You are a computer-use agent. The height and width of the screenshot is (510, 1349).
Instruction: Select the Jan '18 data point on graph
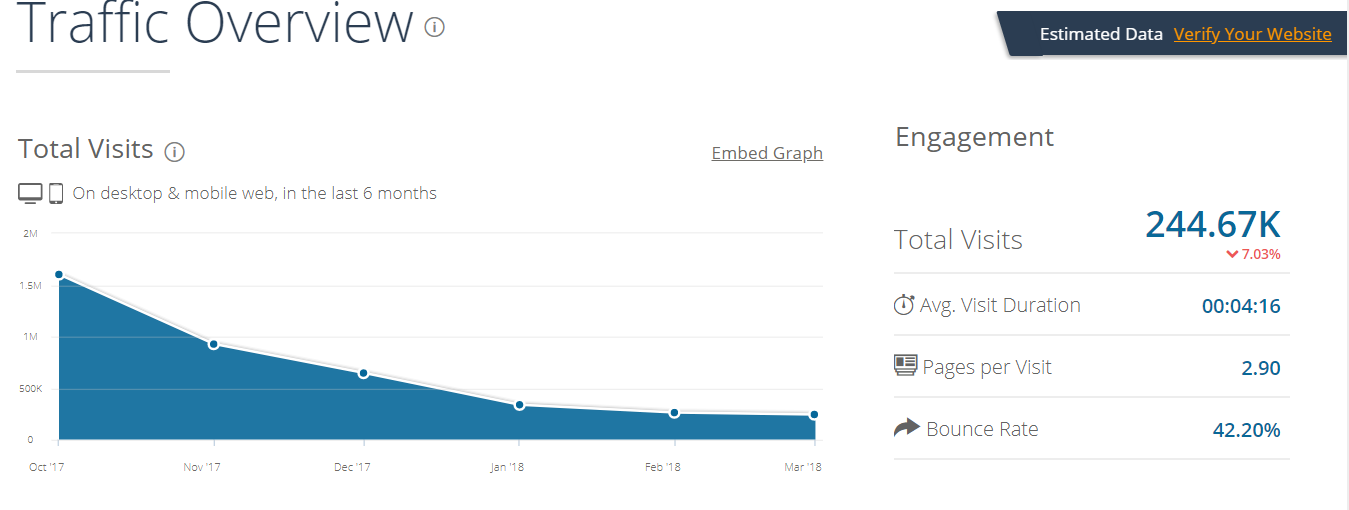[x=519, y=405]
